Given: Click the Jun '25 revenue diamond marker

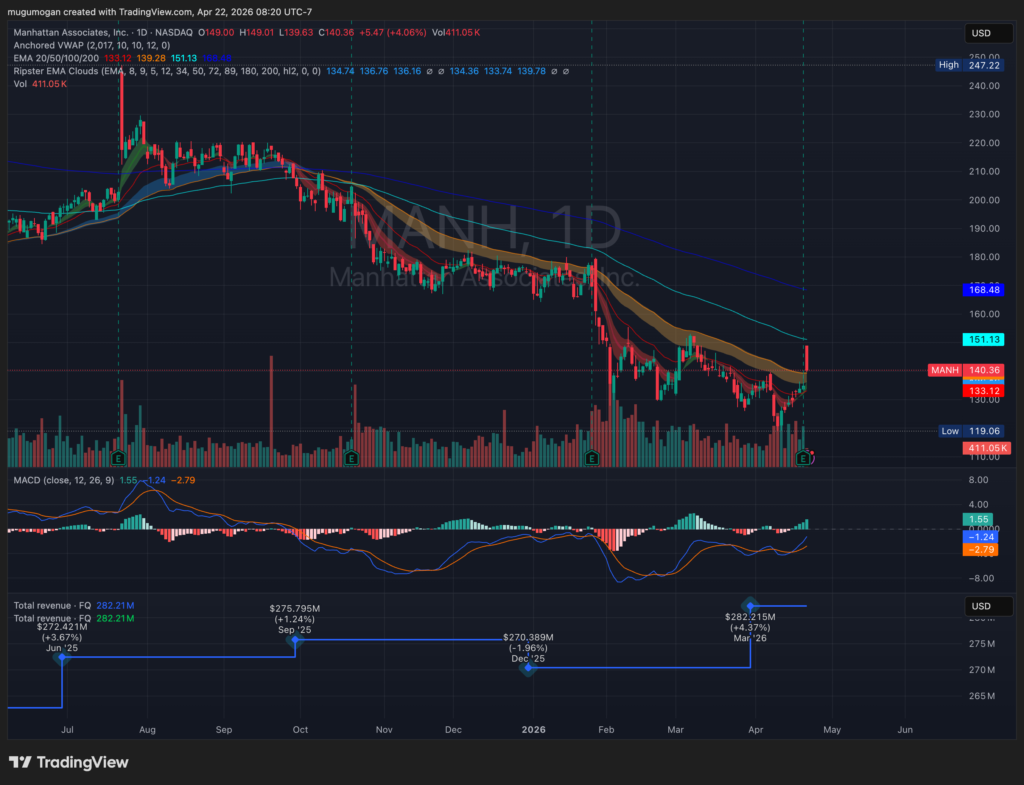Looking at the screenshot, I should [63, 657].
